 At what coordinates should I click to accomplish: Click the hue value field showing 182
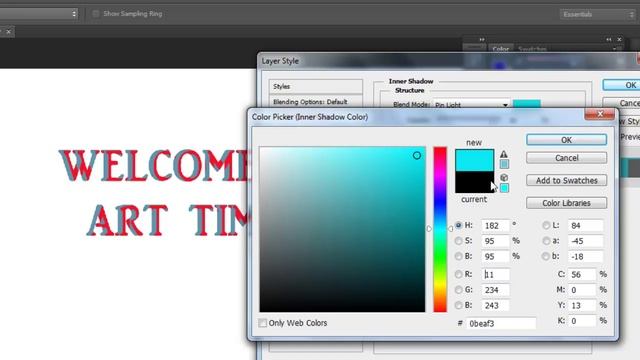[495, 226]
